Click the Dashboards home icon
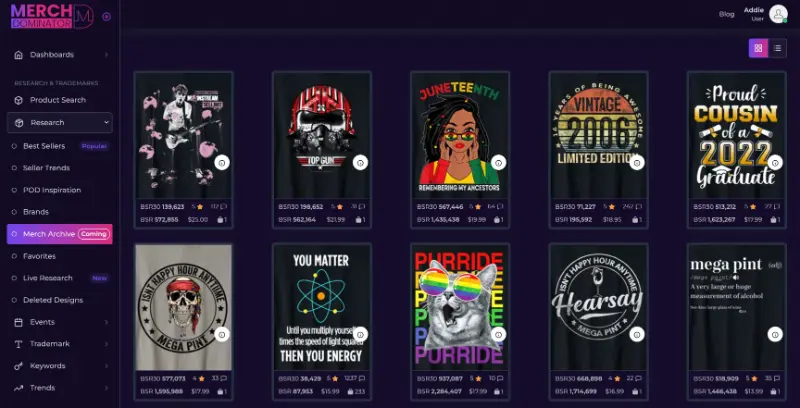800x408 pixels. pos(18,55)
